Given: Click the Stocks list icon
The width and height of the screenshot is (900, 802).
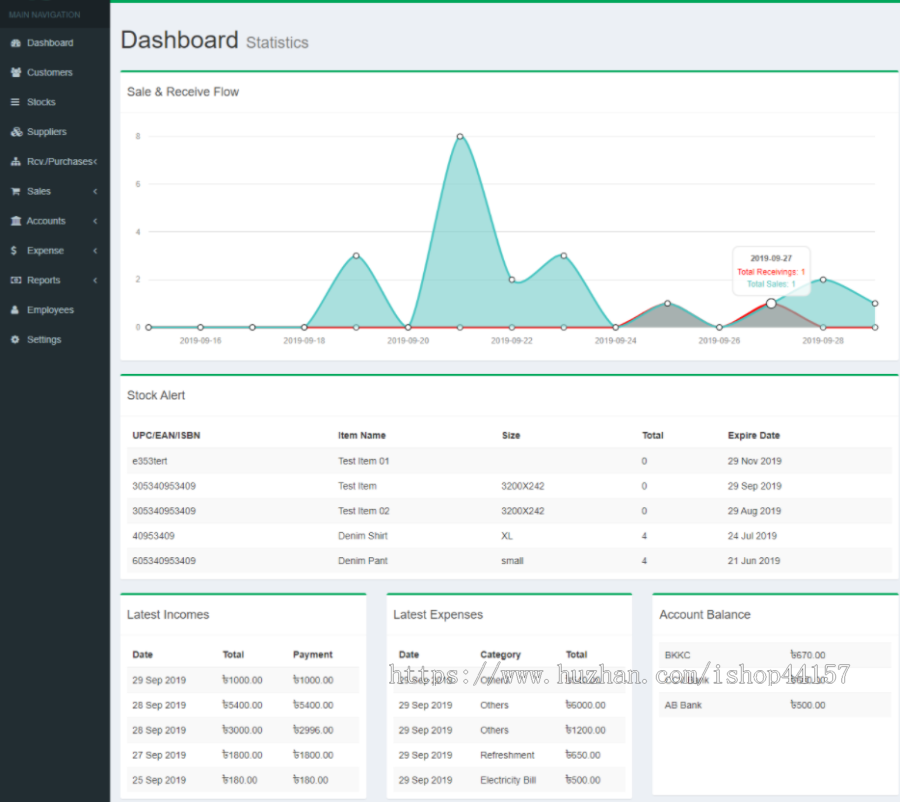Looking at the screenshot, I should click(x=15, y=102).
